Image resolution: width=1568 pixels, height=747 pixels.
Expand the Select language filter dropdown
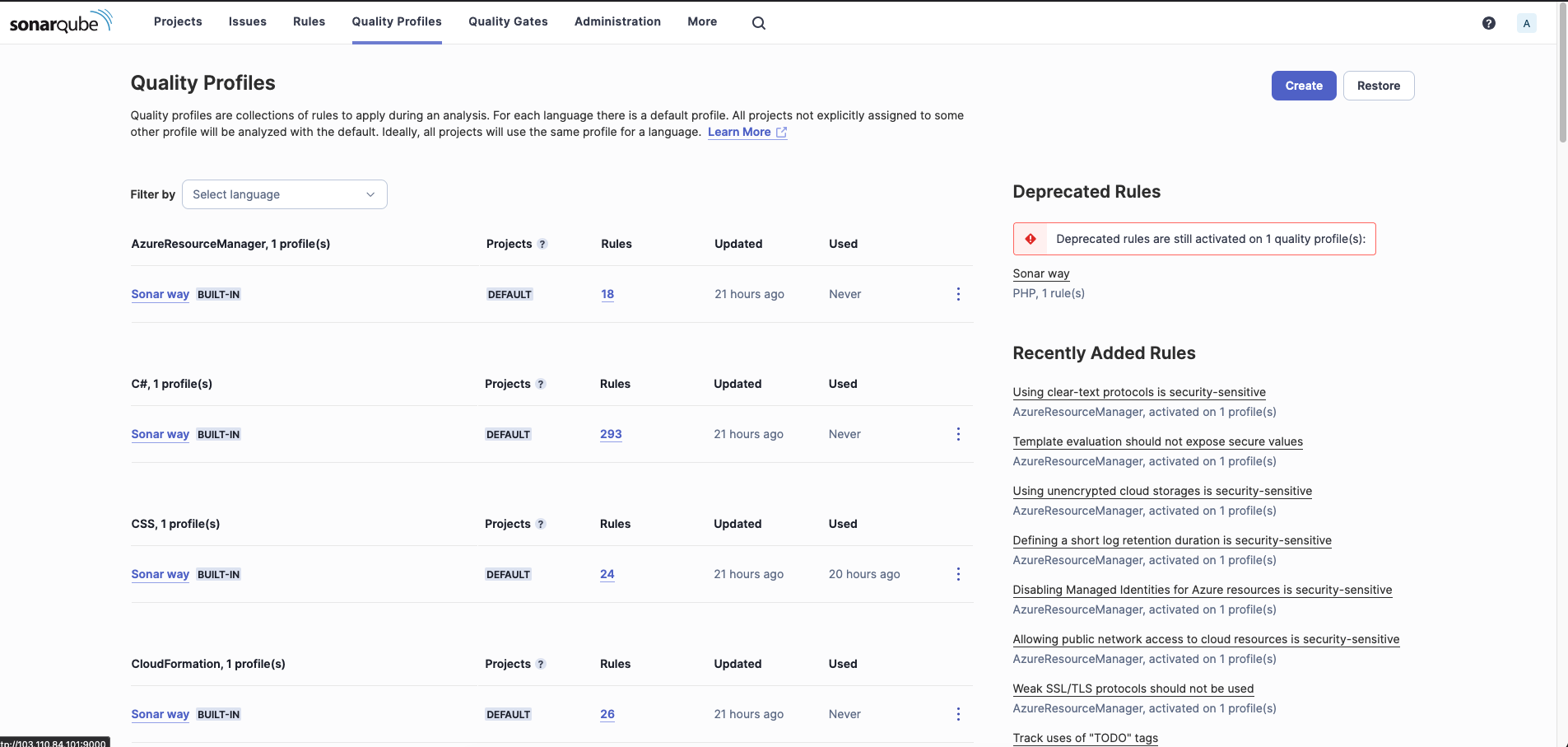(x=284, y=194)
